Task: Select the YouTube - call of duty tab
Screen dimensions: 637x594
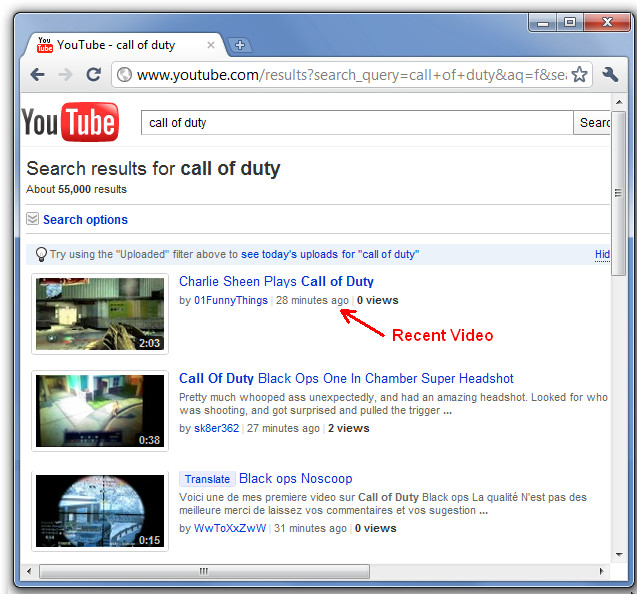Action: point(124,45)
